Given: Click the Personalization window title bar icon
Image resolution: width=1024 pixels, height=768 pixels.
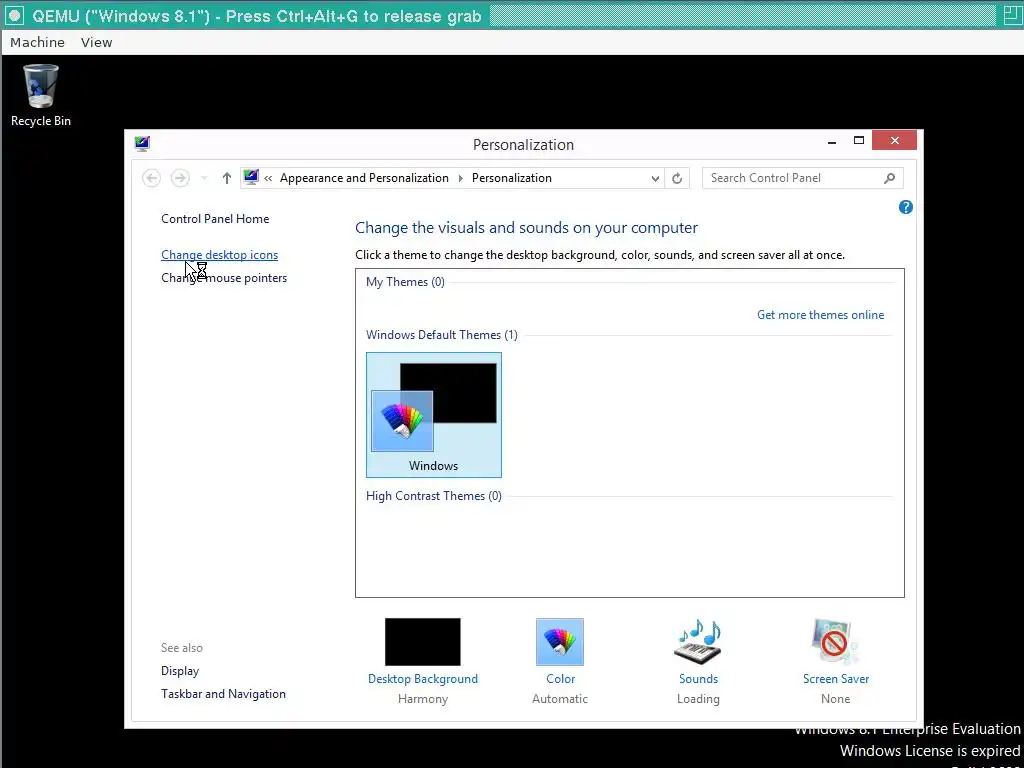Looking at the screenshot, I should [142, 144].
